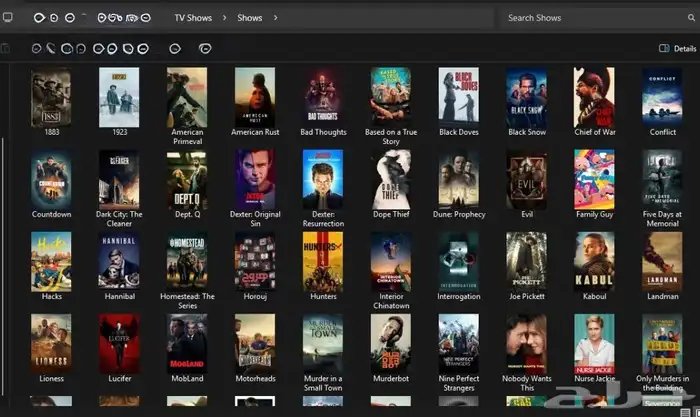Select the 'Hacks' title label
This screenshot has width=700, height=417.
(51, 296)
